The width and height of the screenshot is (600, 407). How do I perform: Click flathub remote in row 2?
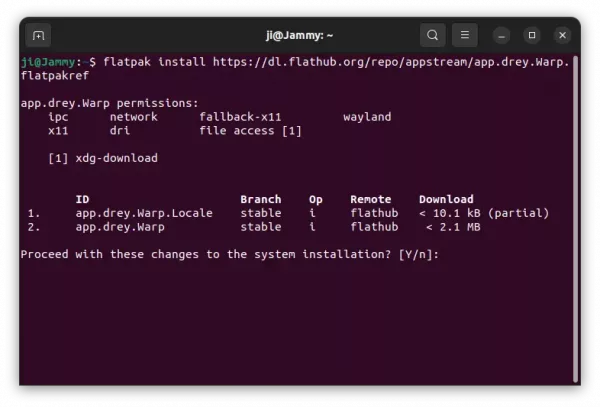[374, 227]
